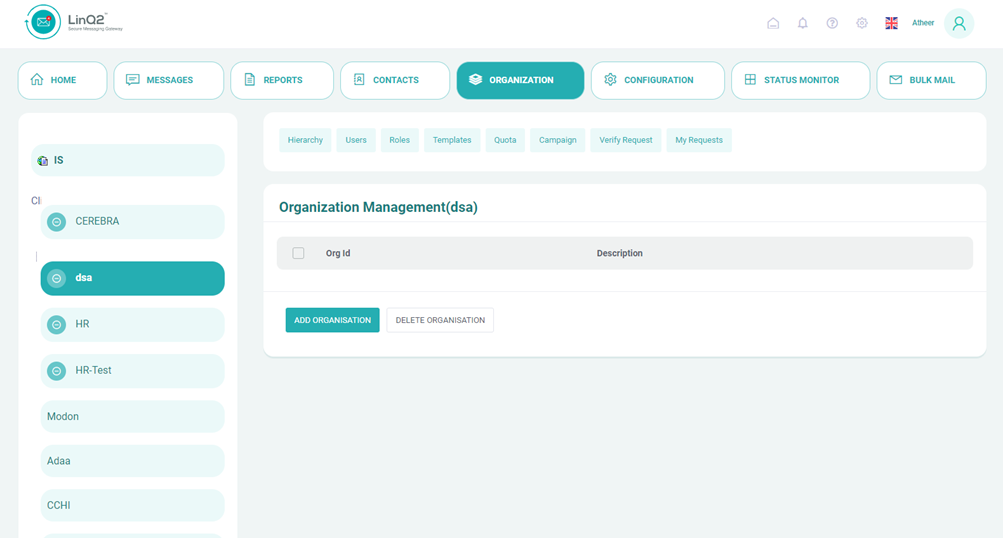Click the LinQ2 logo
The width and height of the screenshot is (1003, 538).
(x=73, y=22)
